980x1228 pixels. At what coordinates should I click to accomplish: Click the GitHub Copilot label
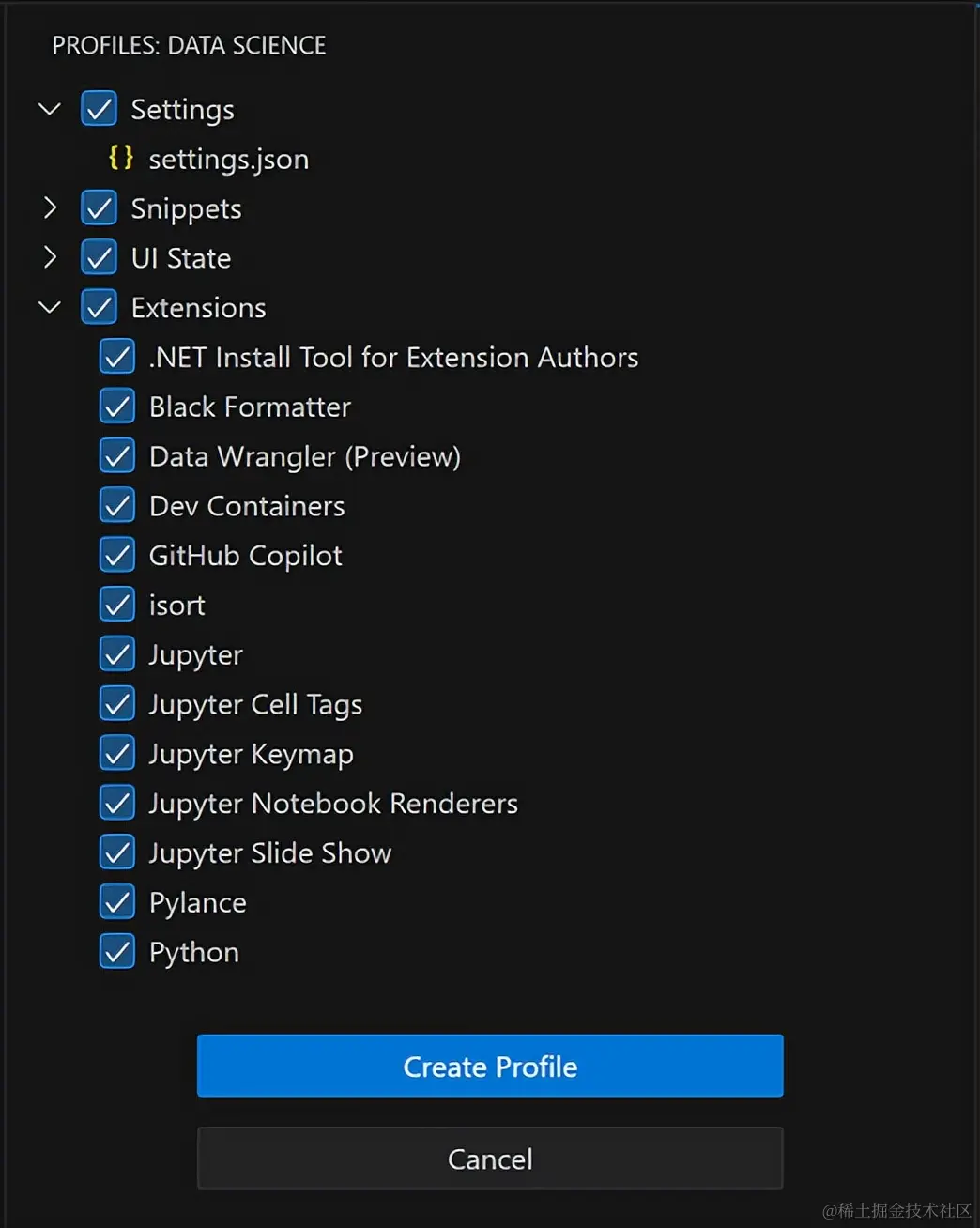click(x=246, y=556)
